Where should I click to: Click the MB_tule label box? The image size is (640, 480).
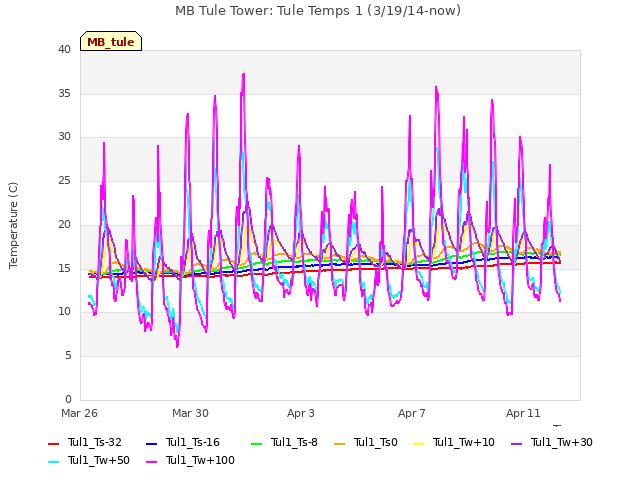[111, 41]
